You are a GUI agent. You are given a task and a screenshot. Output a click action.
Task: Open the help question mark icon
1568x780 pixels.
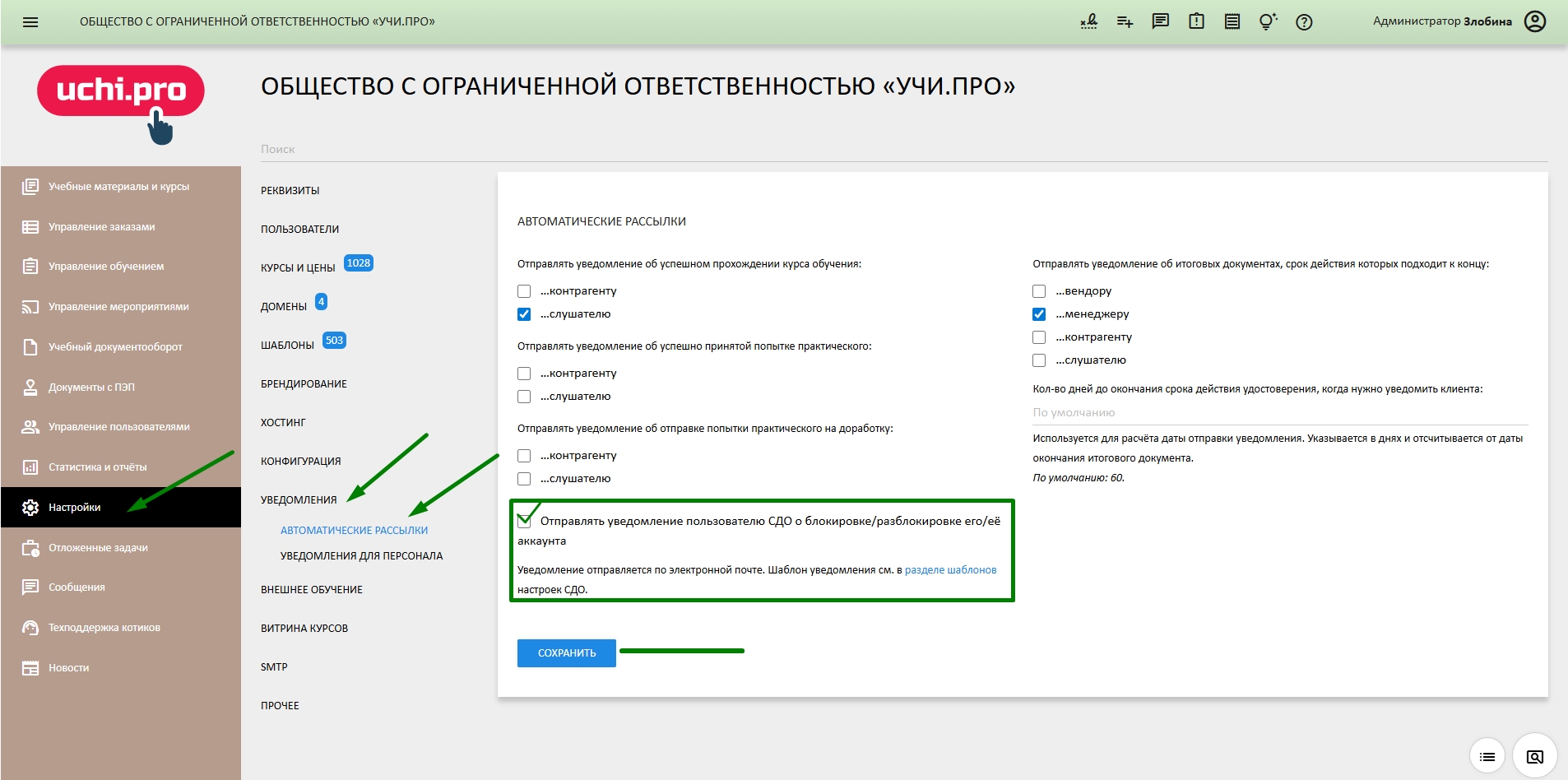[x=1304, y=22]
